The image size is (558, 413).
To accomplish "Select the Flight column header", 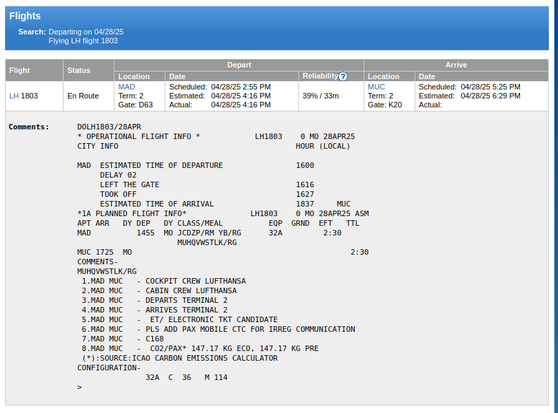I will (x=35, y=70).
